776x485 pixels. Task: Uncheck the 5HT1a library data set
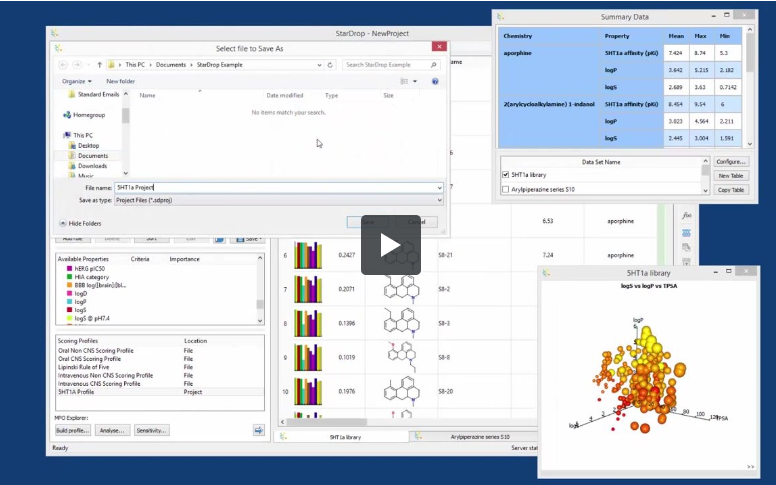[x=505, y=175]
